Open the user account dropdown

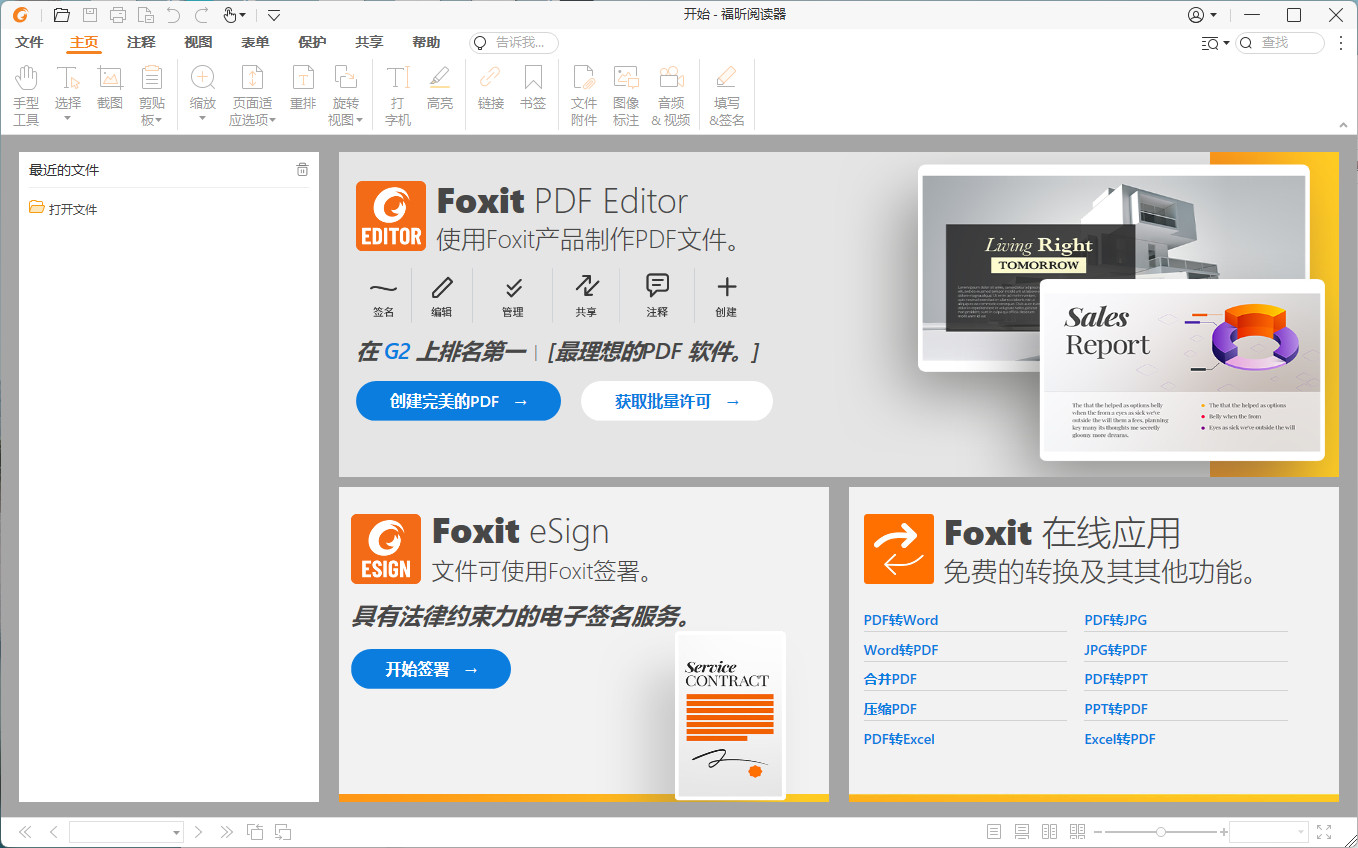point(1213,16)
